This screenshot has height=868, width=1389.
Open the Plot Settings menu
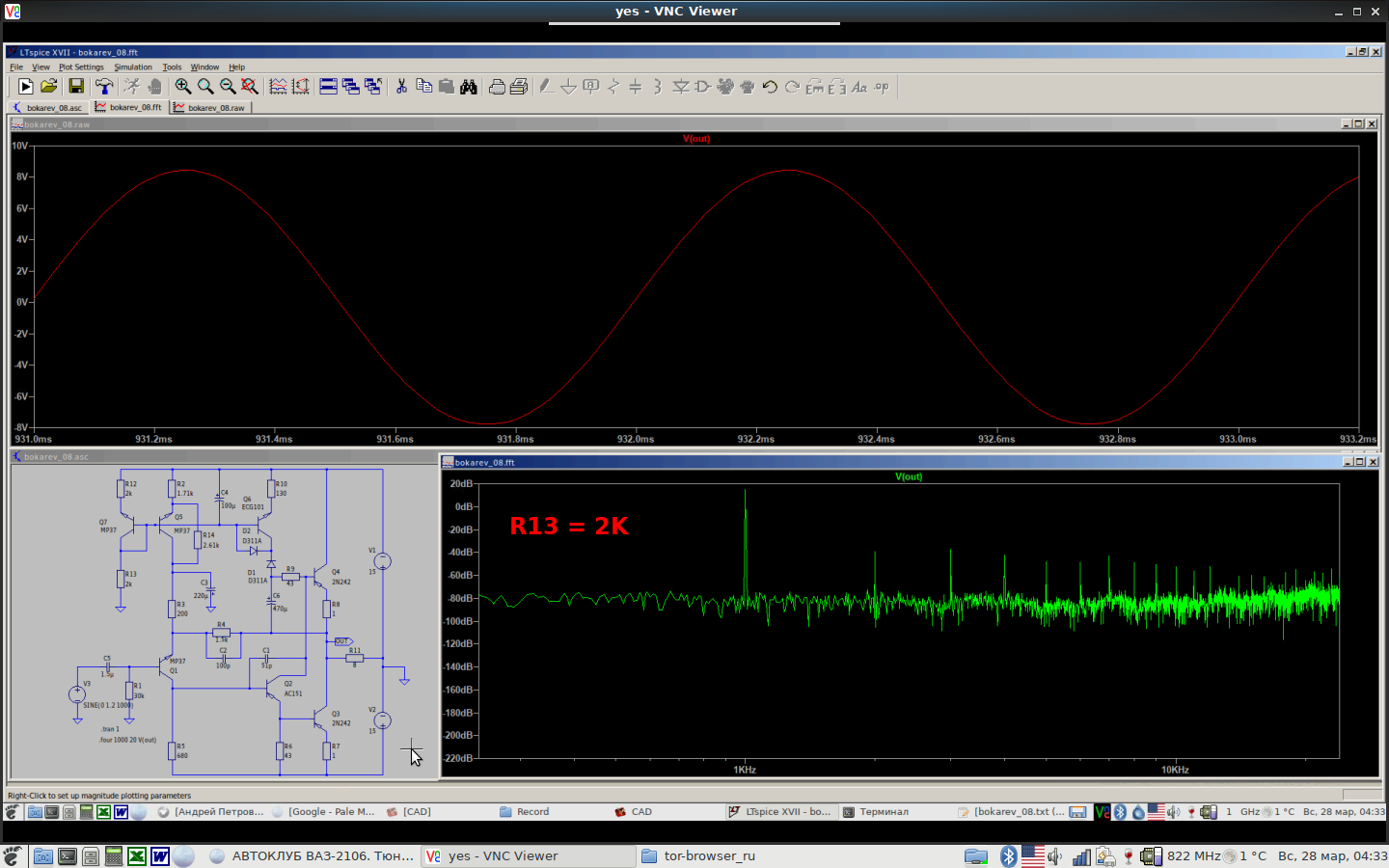[81, 68]
